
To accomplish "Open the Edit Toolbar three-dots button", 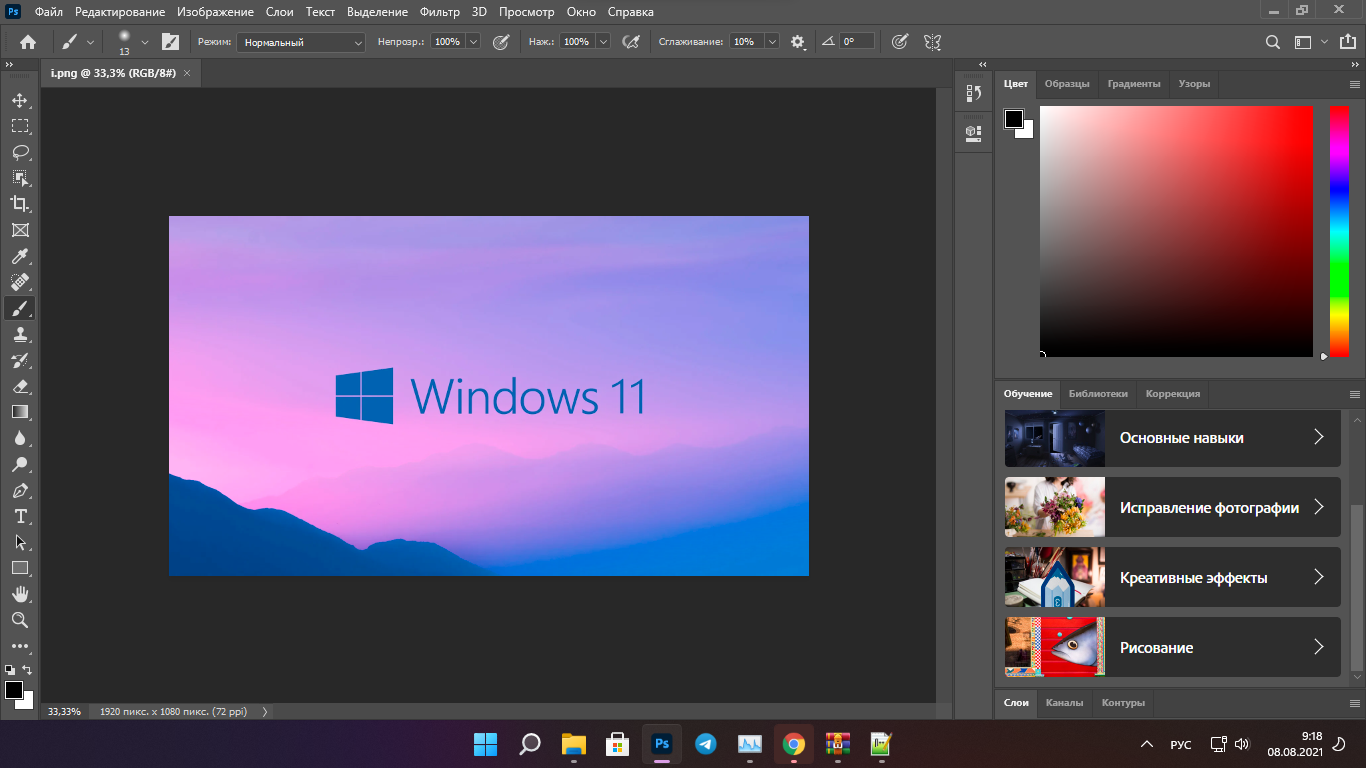I will (x=20, y=646).
